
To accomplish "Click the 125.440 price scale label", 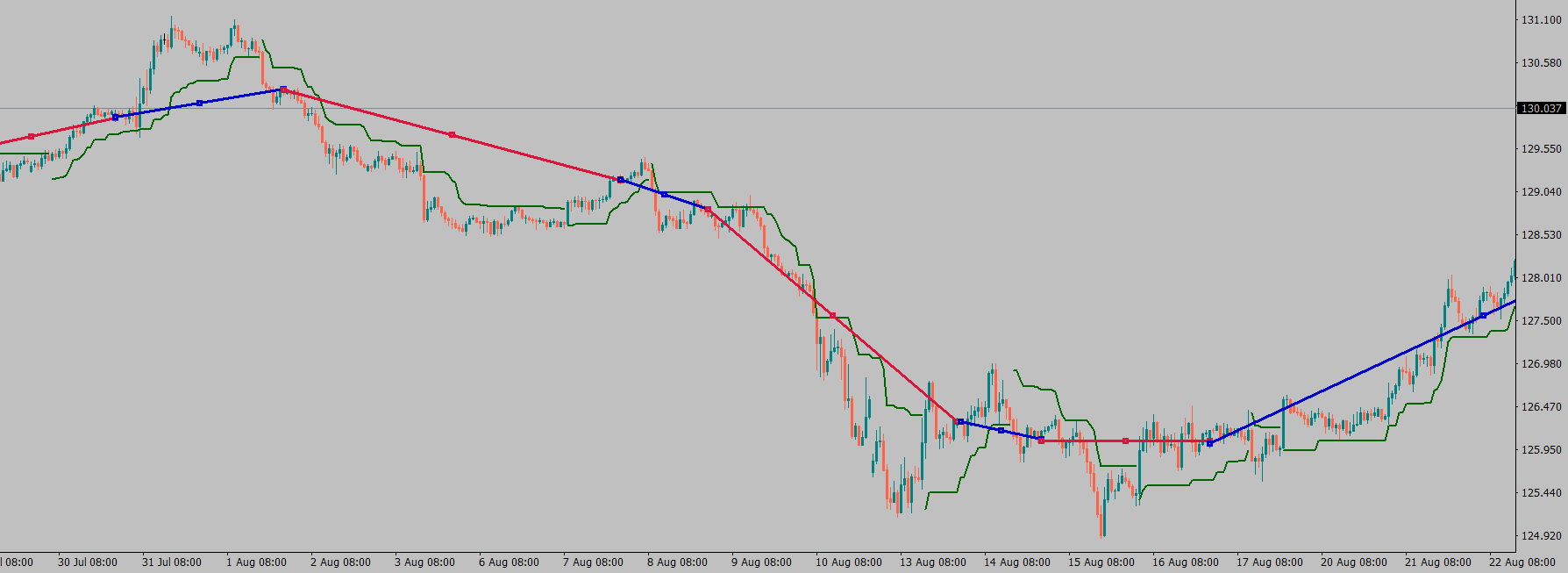I will click(x=1541, y=493).
